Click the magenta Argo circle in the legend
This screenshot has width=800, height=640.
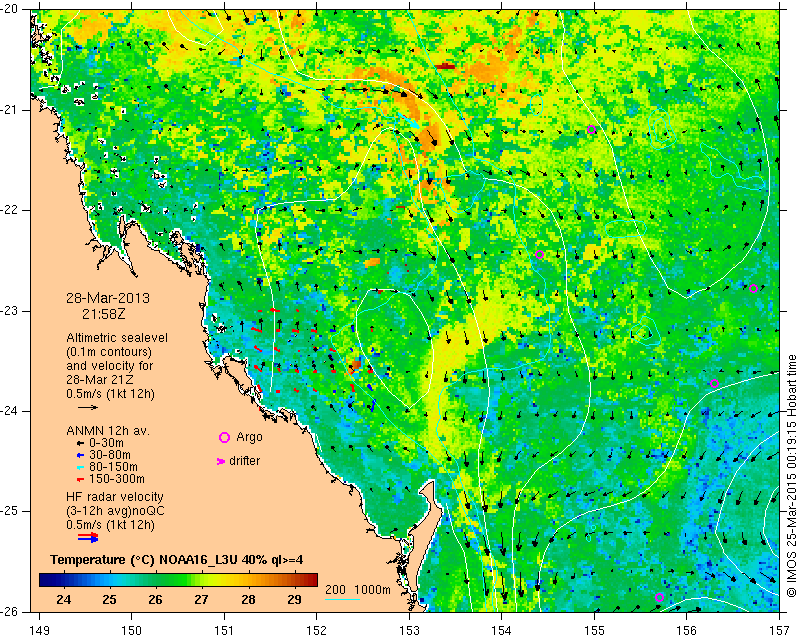coord(224,437)
